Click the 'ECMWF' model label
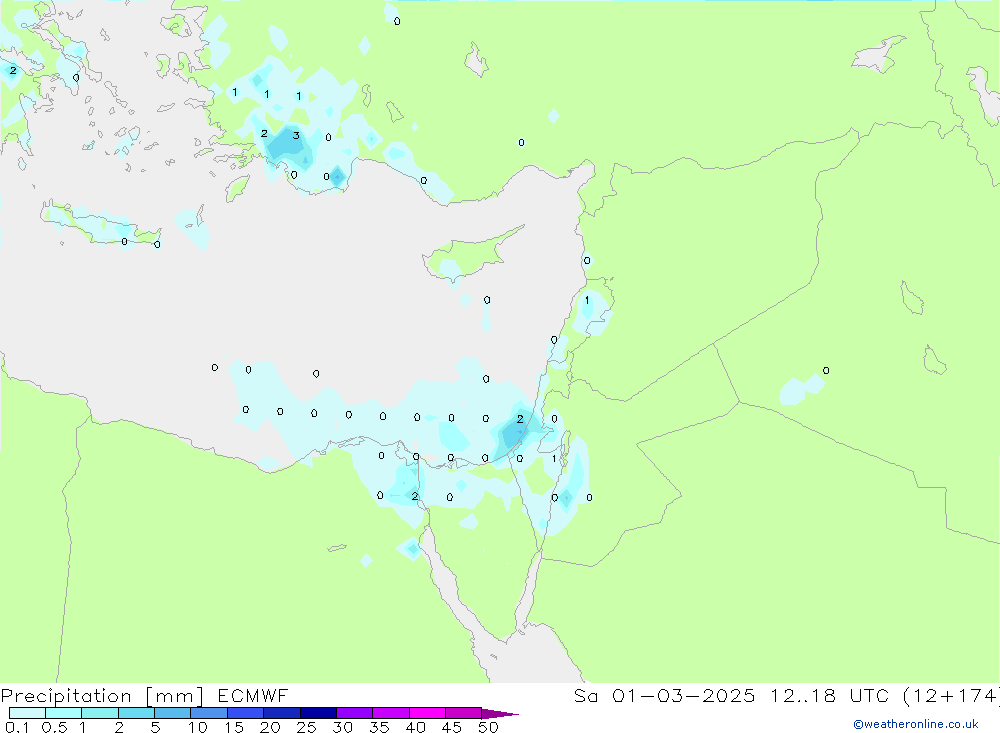This screenshot has width=1000, height=733. 253,695
